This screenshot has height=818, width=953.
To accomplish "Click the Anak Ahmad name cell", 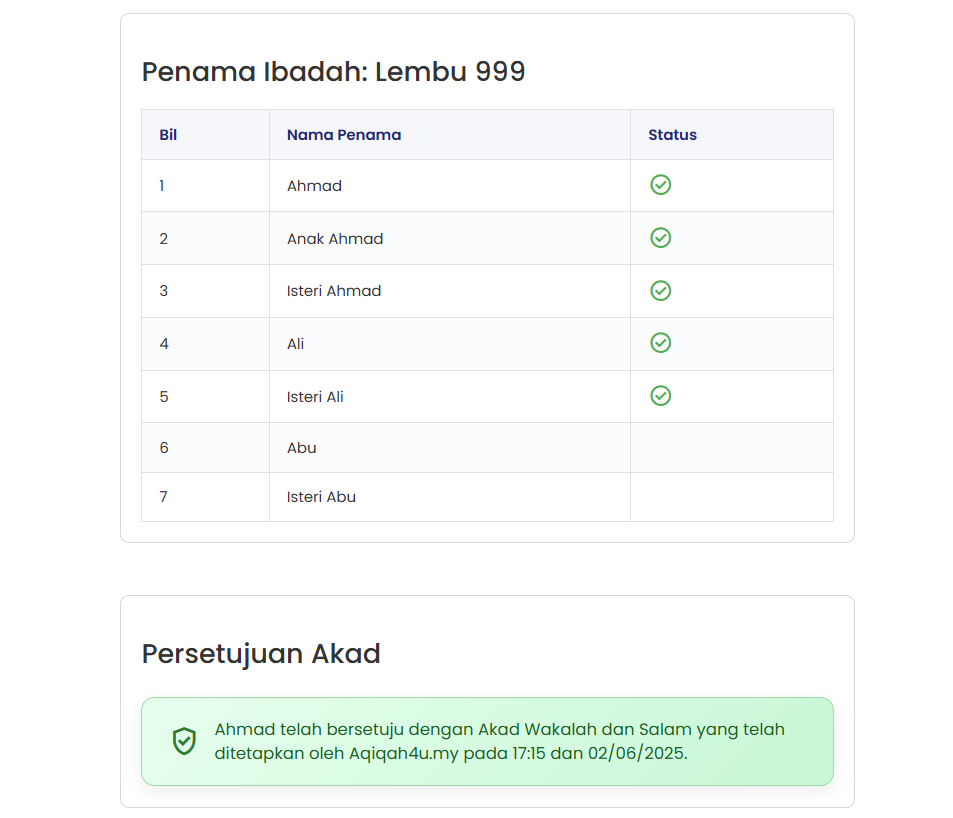I will (335, 239).
